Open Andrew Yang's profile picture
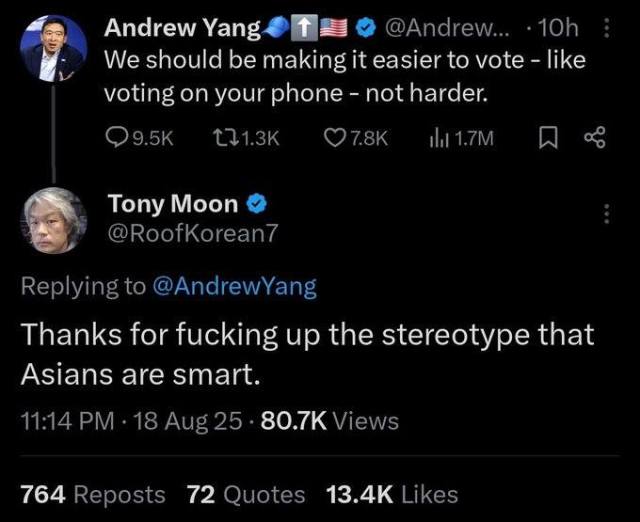Viewport: 640px width, 522px height. (x=53, y=48)
